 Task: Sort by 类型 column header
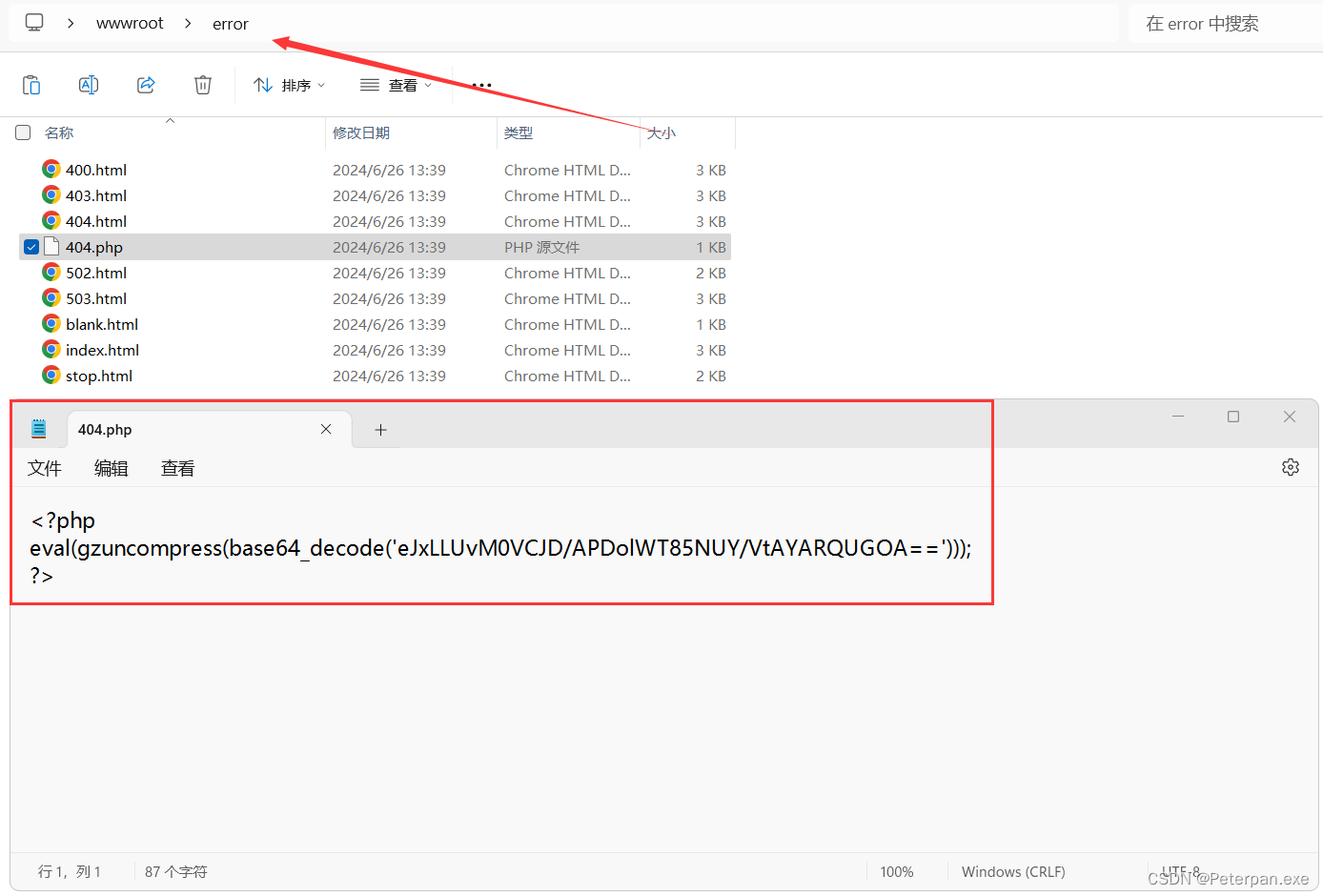pos(519,132)
